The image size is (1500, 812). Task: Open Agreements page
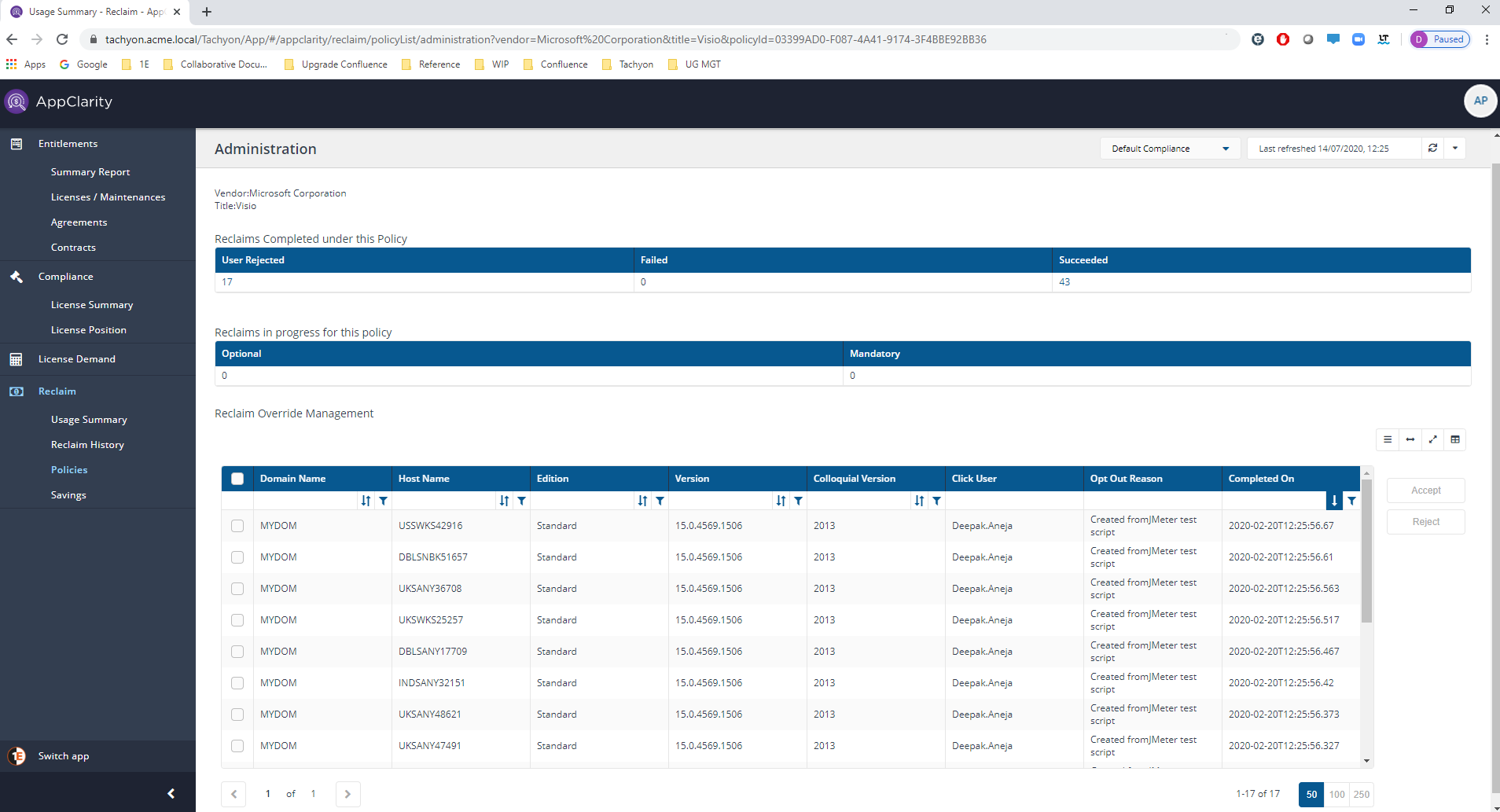tap(79, 222)
